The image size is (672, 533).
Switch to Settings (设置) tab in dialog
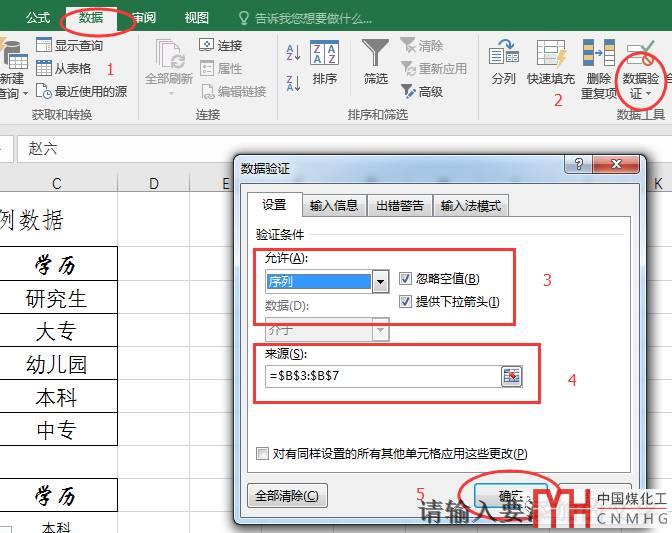pos(274,205)
